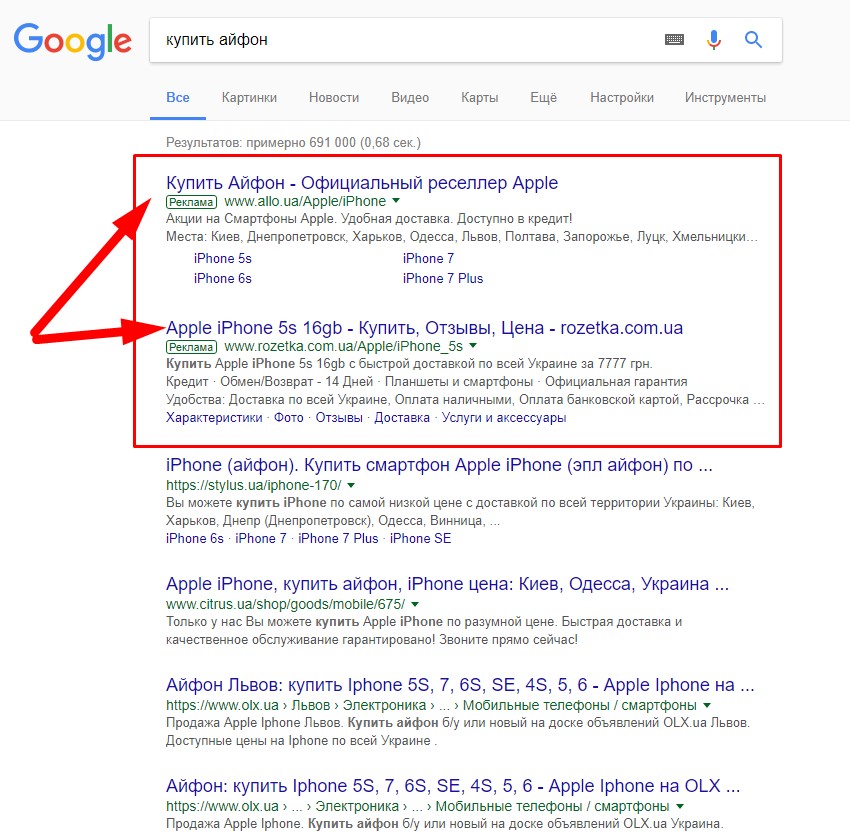Click the blue magnifier search button
The width and height of the screenshot is (850, 836).
[x=753, y=40]
